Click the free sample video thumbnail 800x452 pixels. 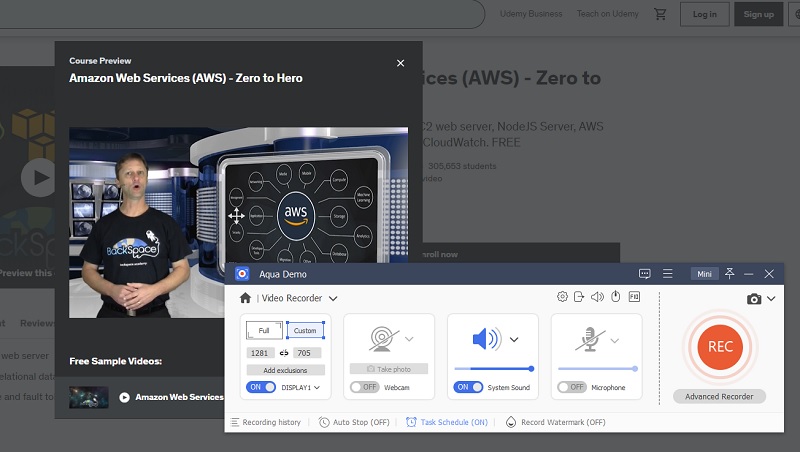point(89,397)
